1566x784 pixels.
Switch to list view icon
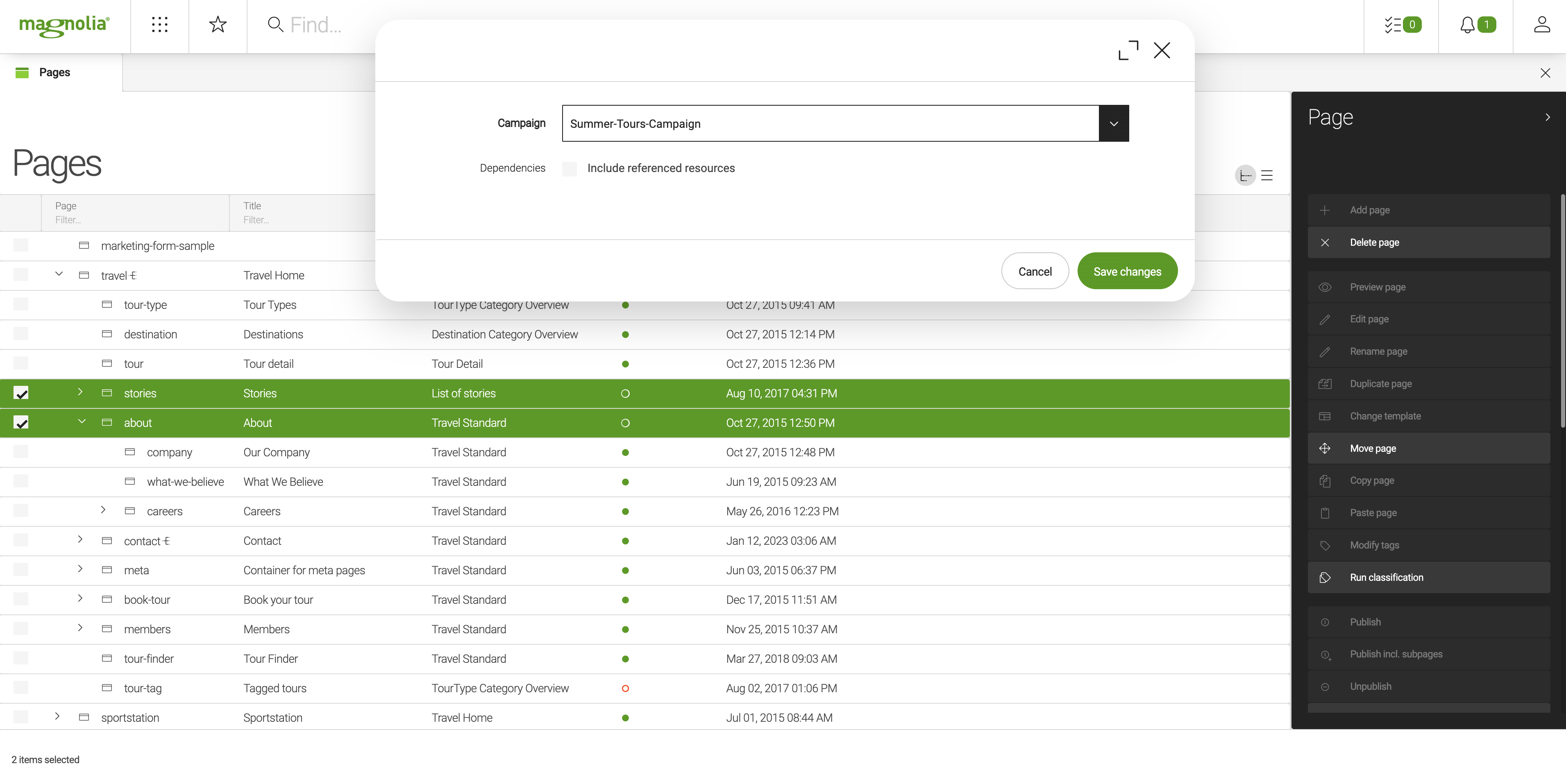click(x=1267, y=176)
